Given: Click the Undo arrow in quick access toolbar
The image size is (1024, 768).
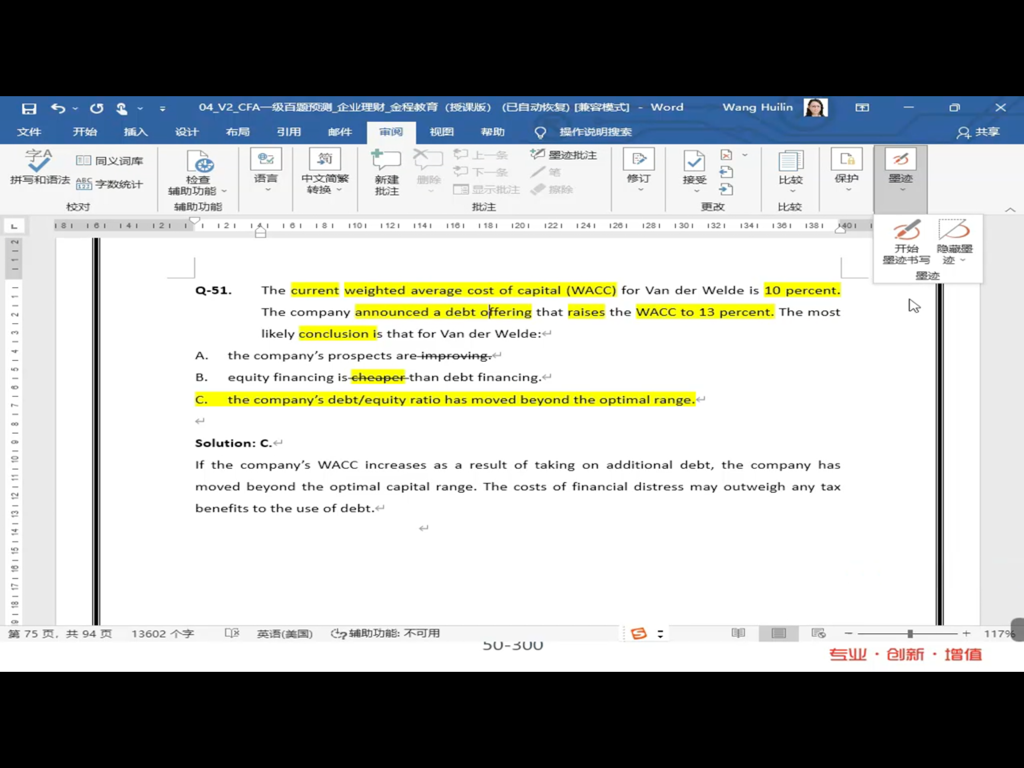Looking at the screenshot, I should tap(58, 108).
